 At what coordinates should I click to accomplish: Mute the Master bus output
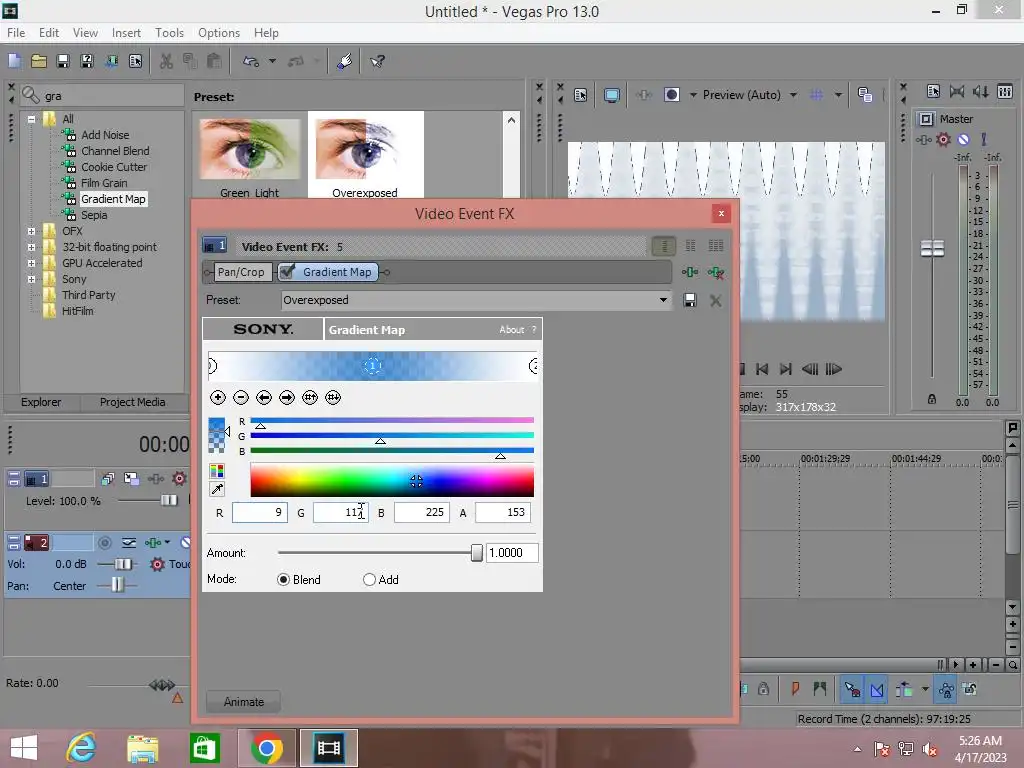click(x=963, y=139)
